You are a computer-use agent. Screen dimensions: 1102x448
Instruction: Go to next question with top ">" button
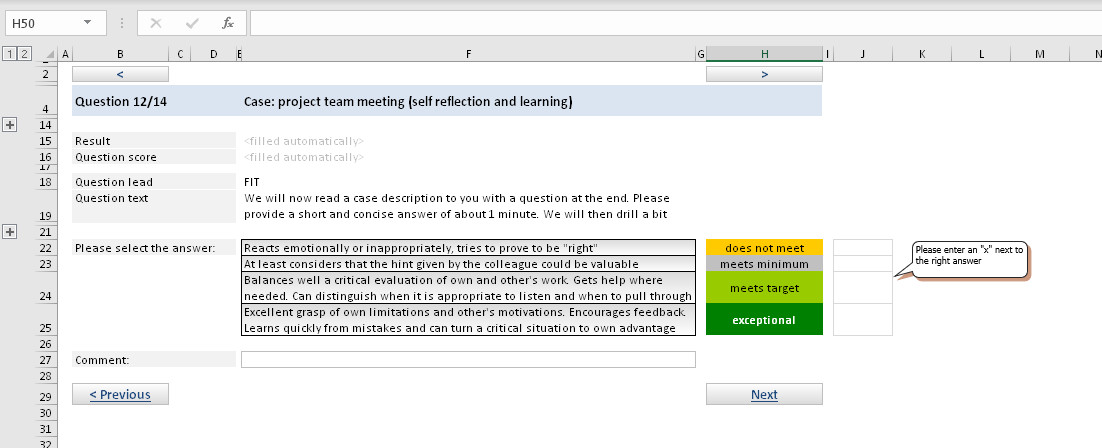[764, 74]
